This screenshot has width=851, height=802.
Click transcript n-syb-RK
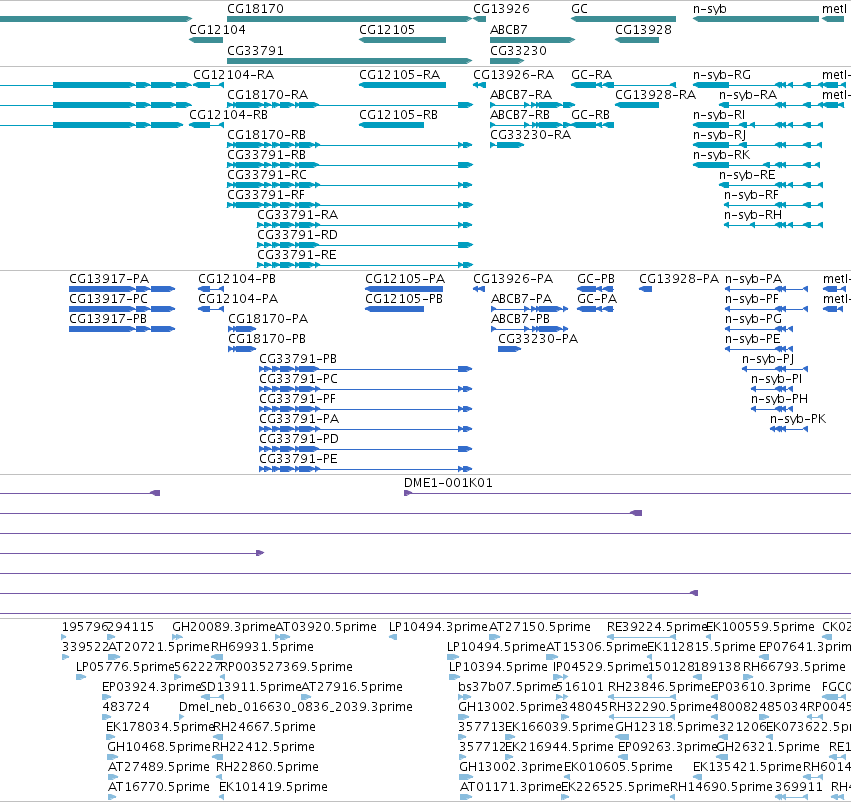point(756,165)
